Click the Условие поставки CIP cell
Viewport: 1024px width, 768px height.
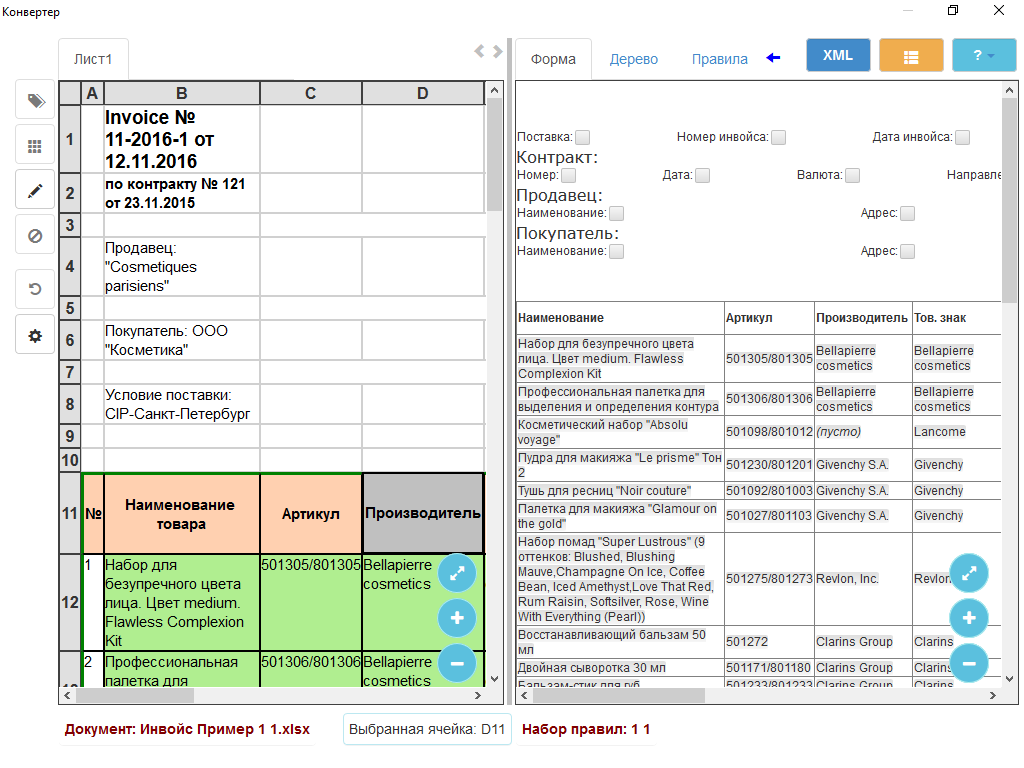click(x=182, y=404)
